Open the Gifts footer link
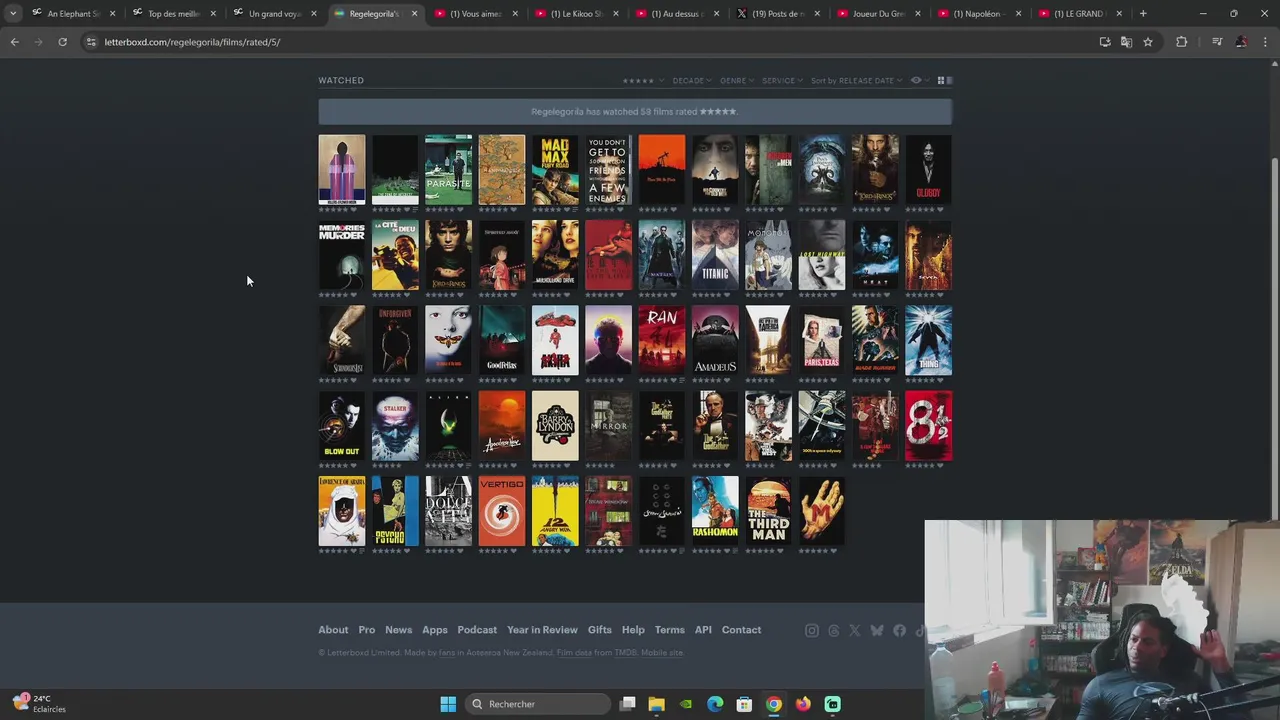 pyautogui.click(x=600, y=630)
